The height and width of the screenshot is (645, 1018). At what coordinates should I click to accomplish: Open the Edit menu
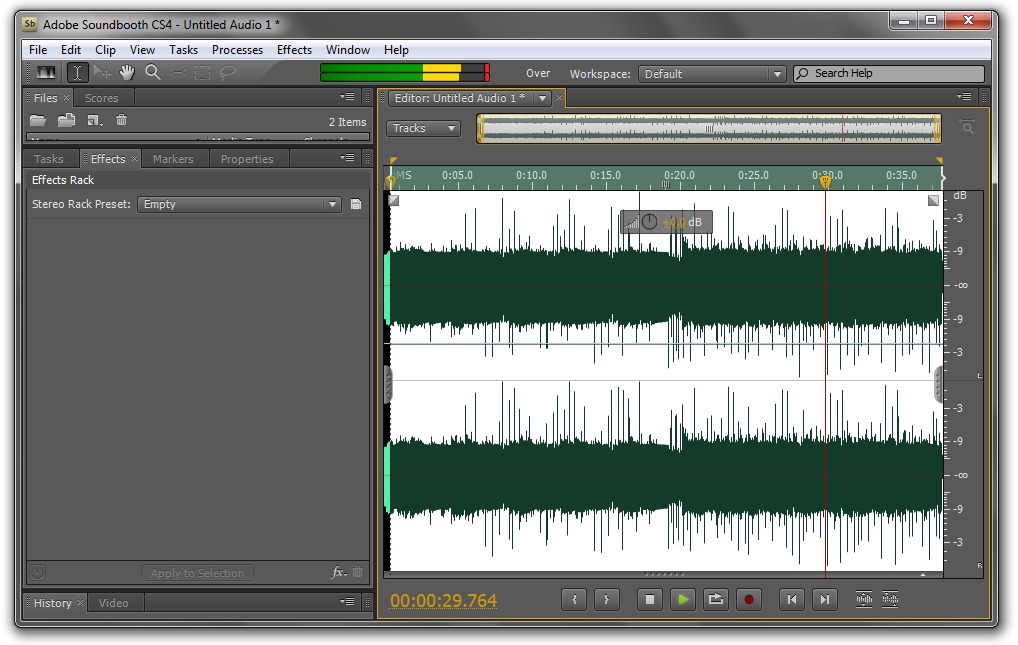71,49
